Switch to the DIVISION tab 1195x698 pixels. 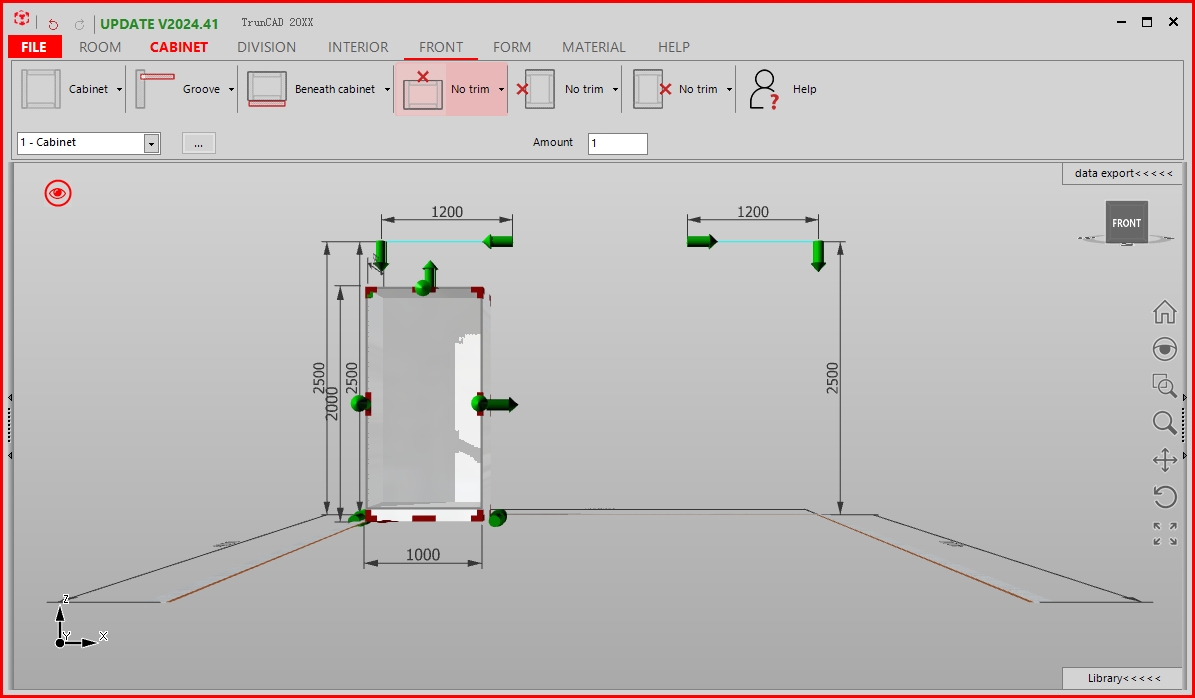[x=267, y=47]
